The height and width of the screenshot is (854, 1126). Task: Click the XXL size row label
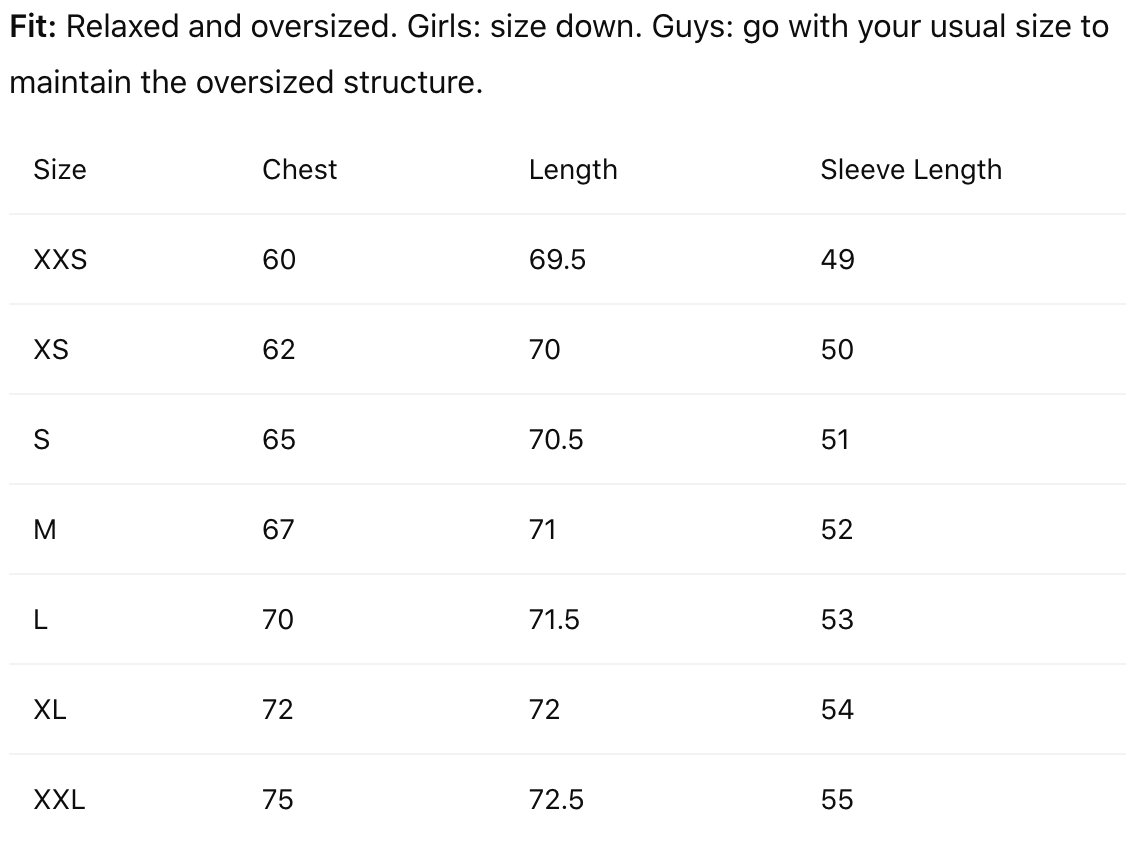59,800
